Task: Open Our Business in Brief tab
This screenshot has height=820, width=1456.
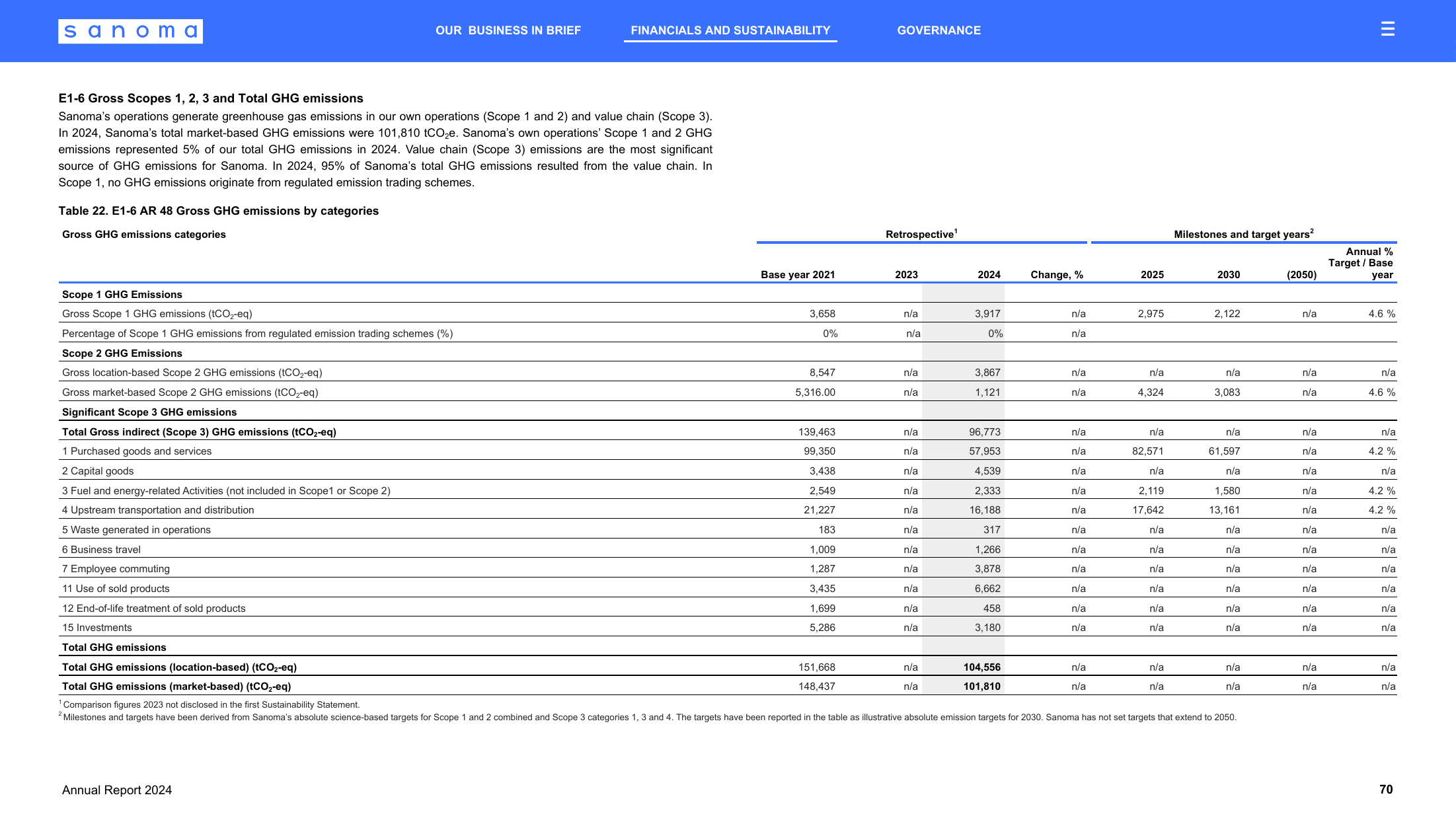Action: [x=508, y=30]
